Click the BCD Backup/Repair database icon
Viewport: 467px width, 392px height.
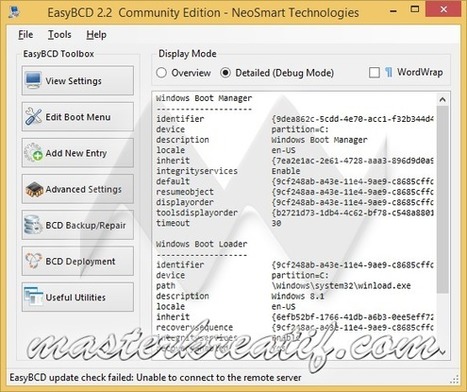point(33,225)
